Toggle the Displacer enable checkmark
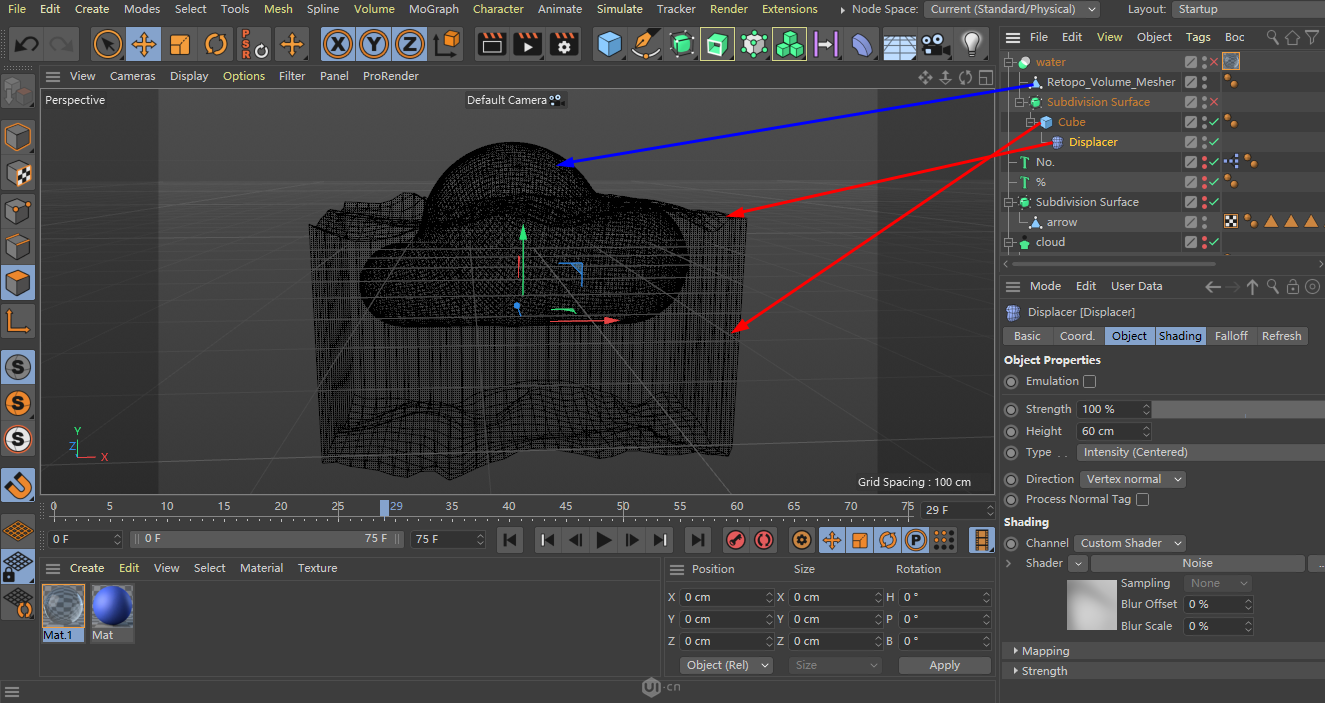 click(1214, 142)
